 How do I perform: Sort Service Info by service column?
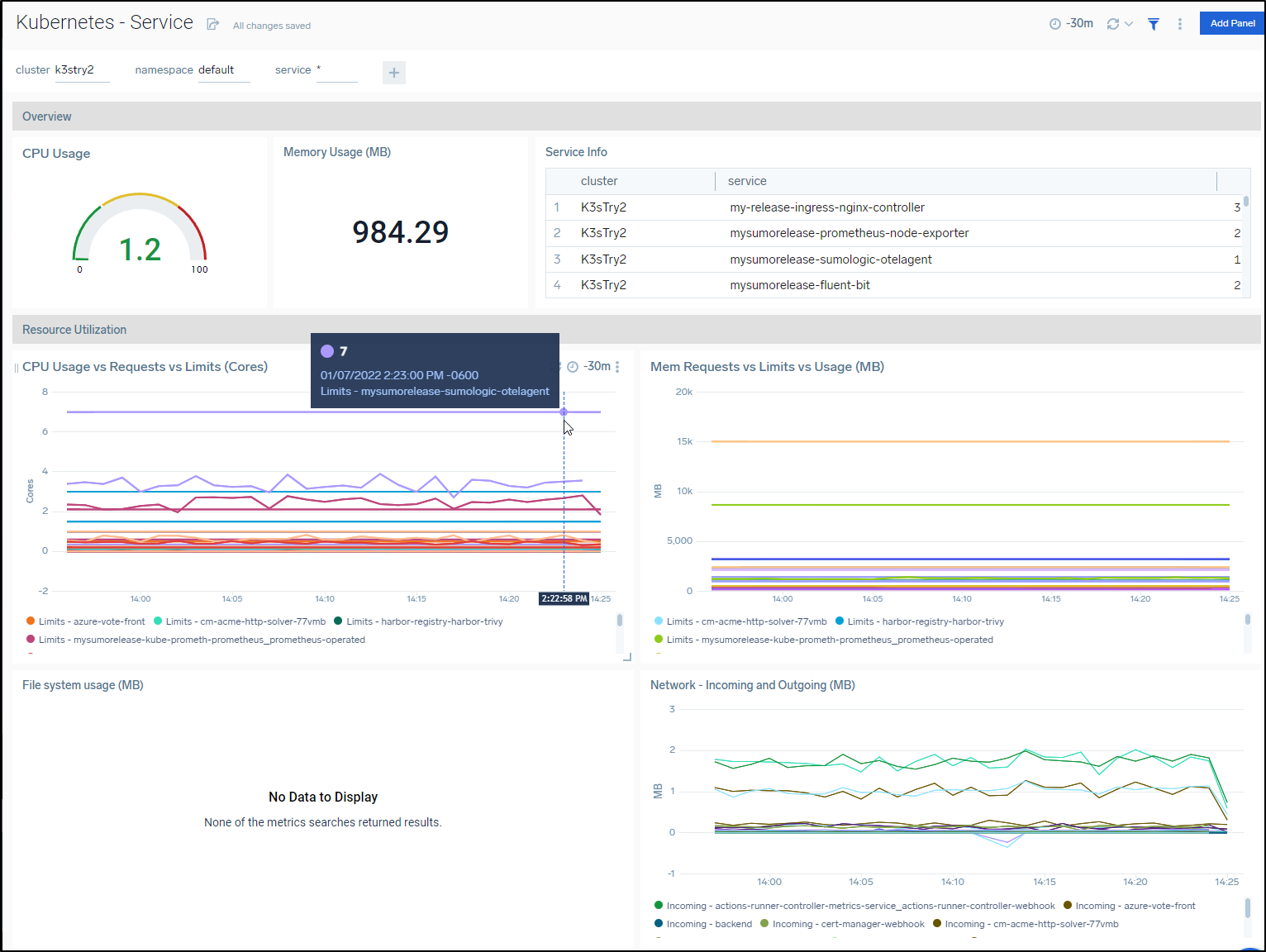(747, 181)
